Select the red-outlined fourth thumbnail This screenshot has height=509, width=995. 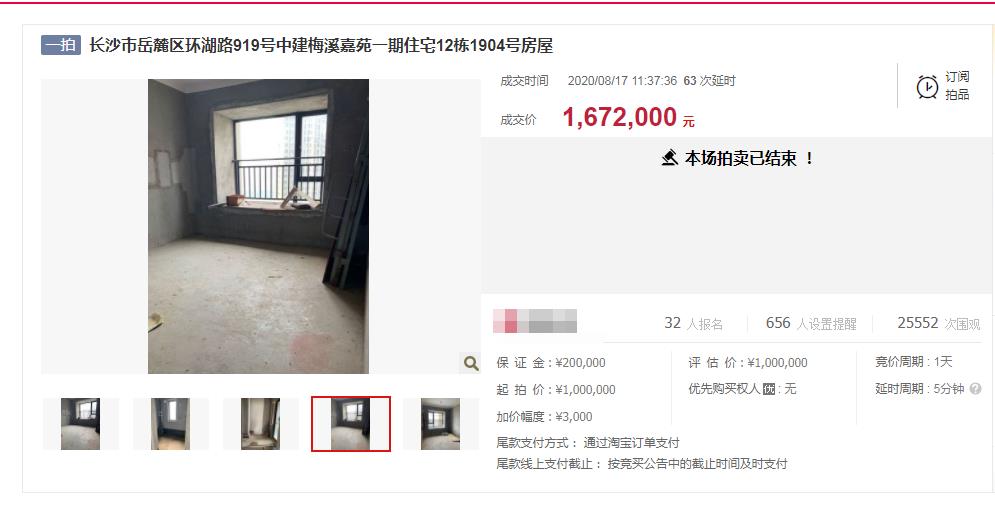pos(351,424)
